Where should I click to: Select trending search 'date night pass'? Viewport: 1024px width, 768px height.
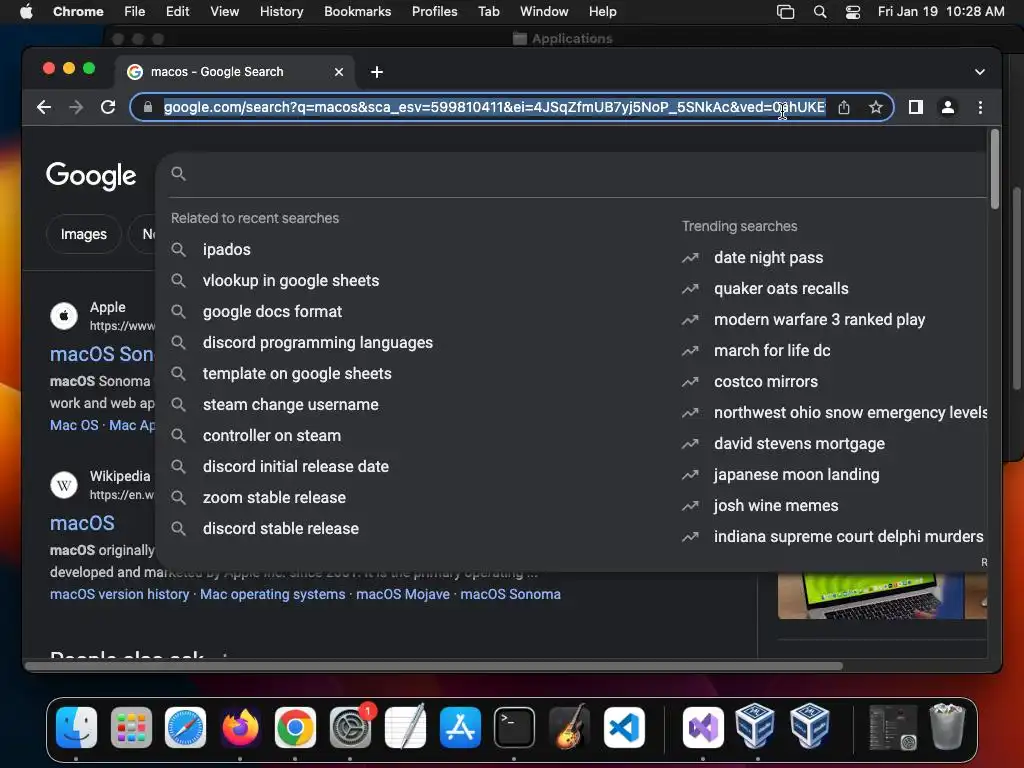(x=768, y=258)
